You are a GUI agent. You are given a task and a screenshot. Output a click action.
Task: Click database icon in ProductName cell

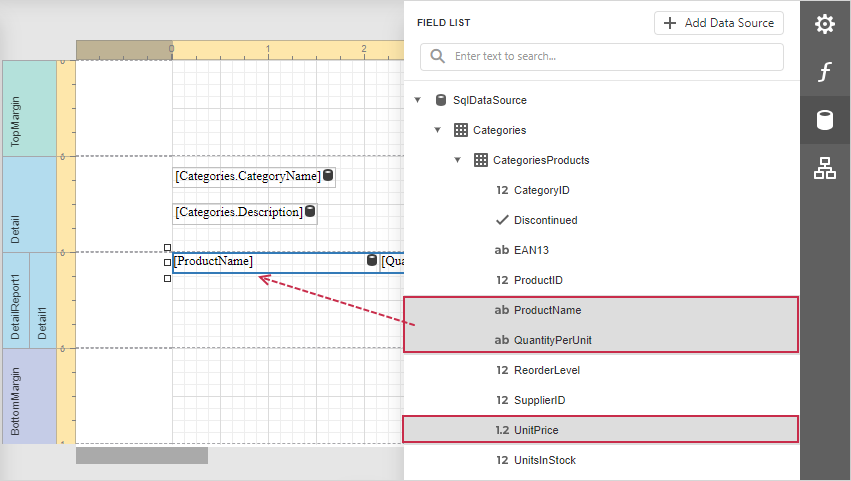pyautogui.click(x=372, y=261)
